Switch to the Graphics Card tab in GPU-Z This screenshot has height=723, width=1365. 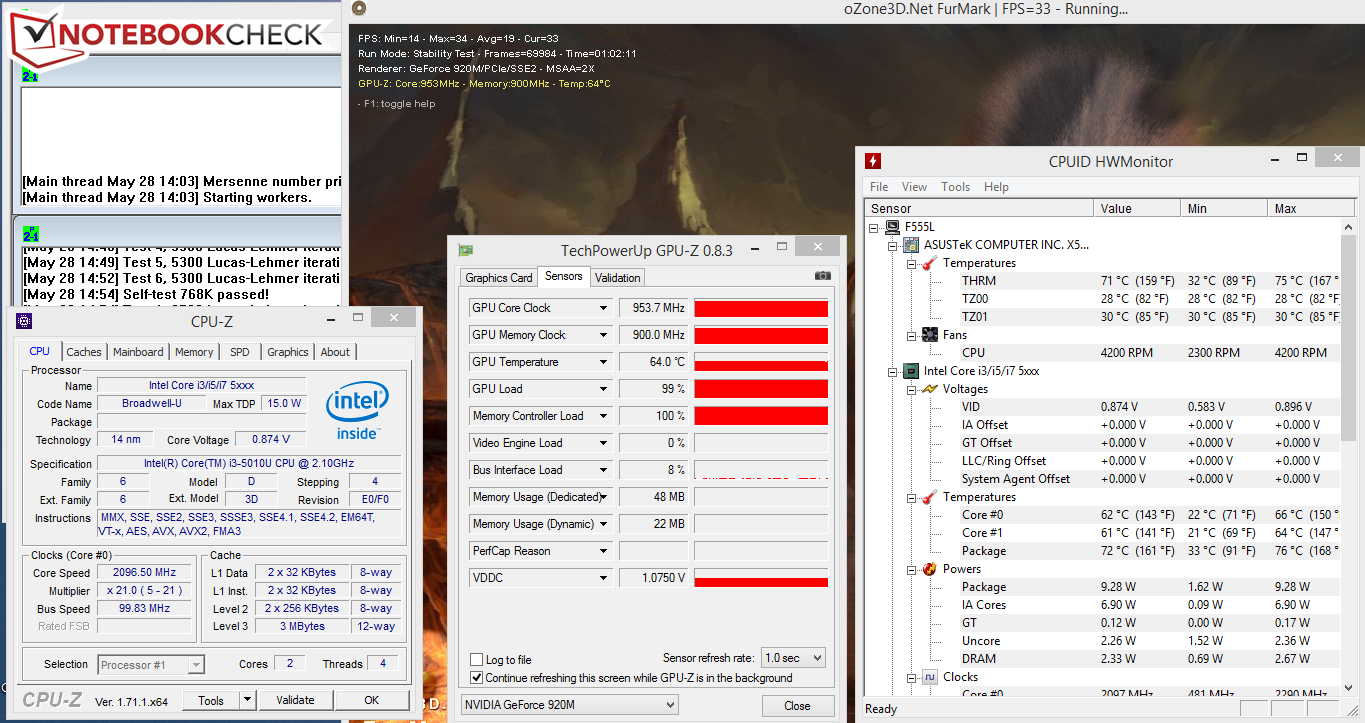tap(499, 278)
